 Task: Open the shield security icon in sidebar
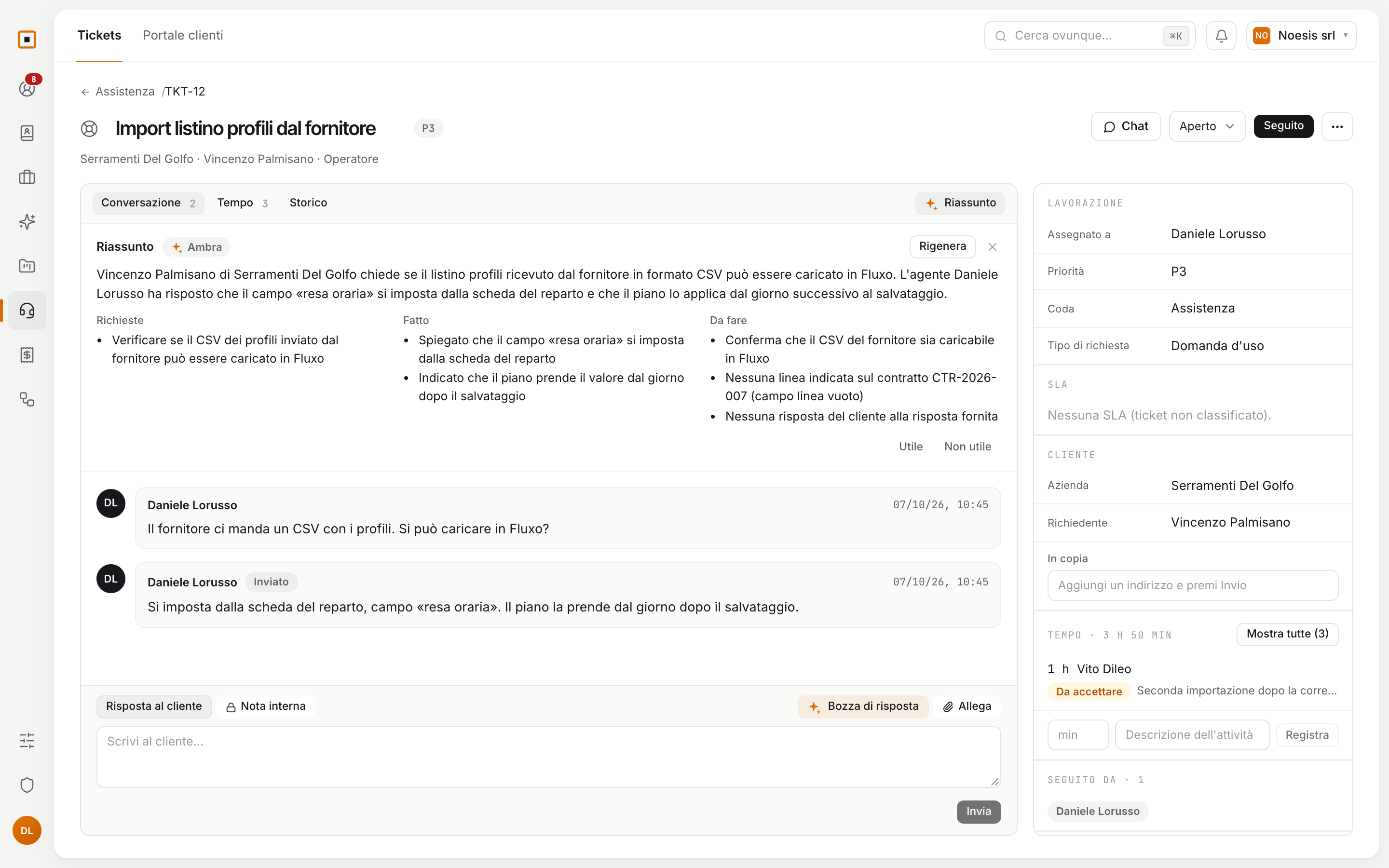[x=27, y=785]
